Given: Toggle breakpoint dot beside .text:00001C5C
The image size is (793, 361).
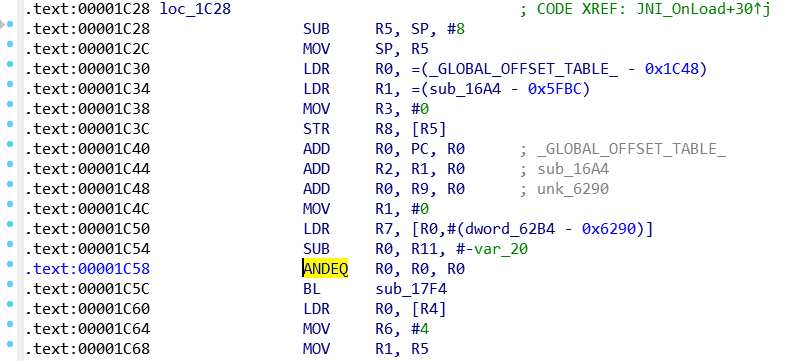Looking at the screenshot, I should pos(10,285).
